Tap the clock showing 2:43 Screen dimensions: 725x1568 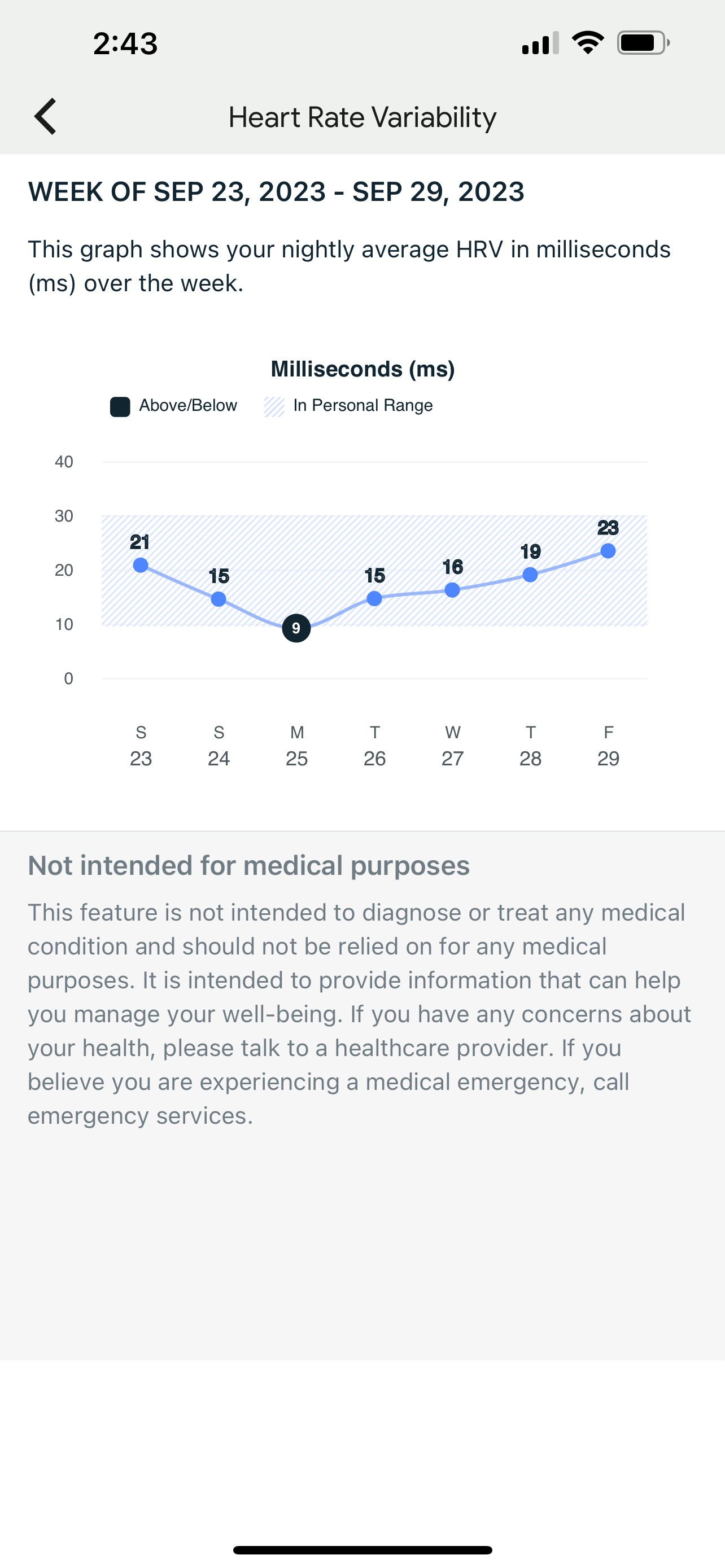[125, 44]
